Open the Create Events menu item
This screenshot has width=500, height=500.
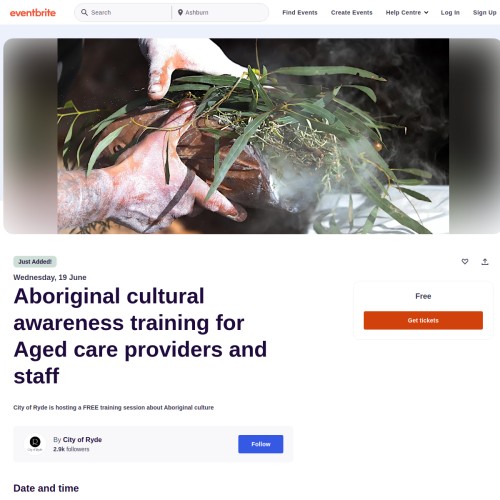(351, 13)
